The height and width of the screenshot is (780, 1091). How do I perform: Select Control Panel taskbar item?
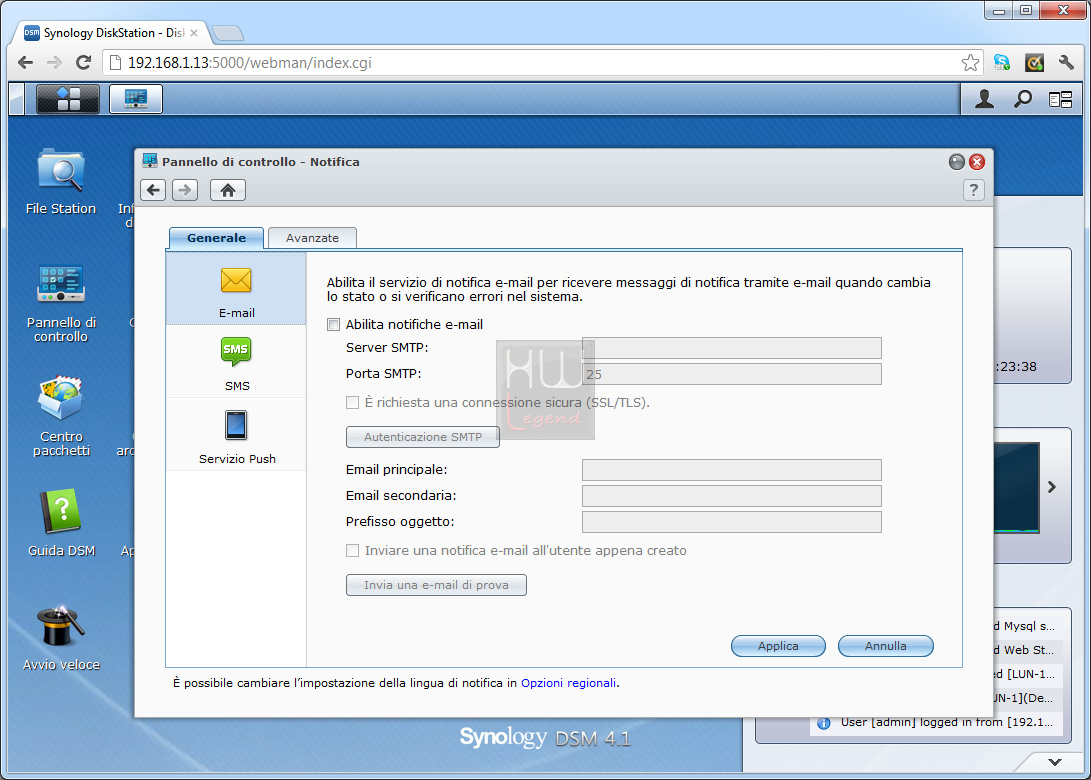136,99
